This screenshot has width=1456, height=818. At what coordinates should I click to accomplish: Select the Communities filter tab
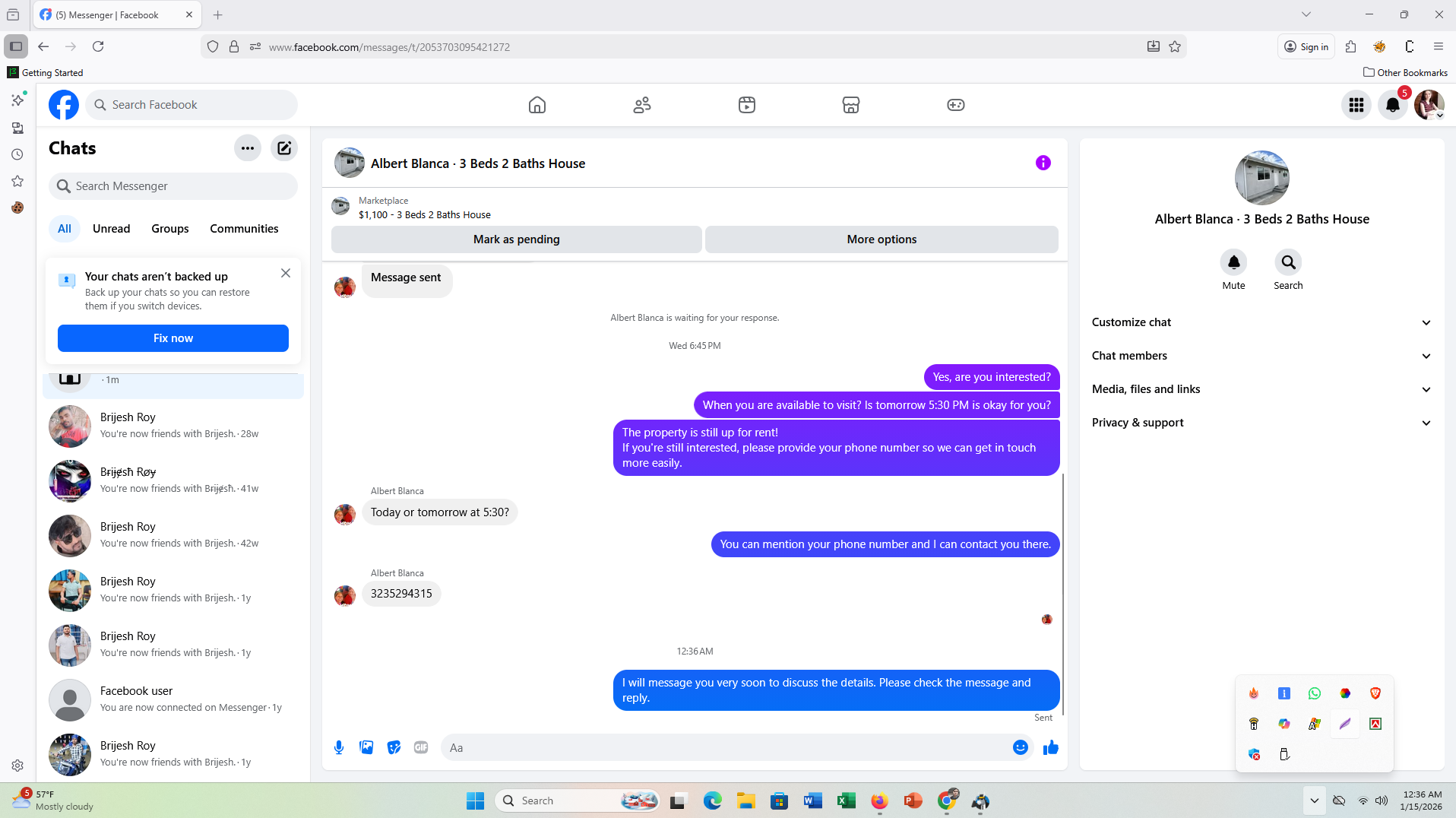[x=244, y=229]
